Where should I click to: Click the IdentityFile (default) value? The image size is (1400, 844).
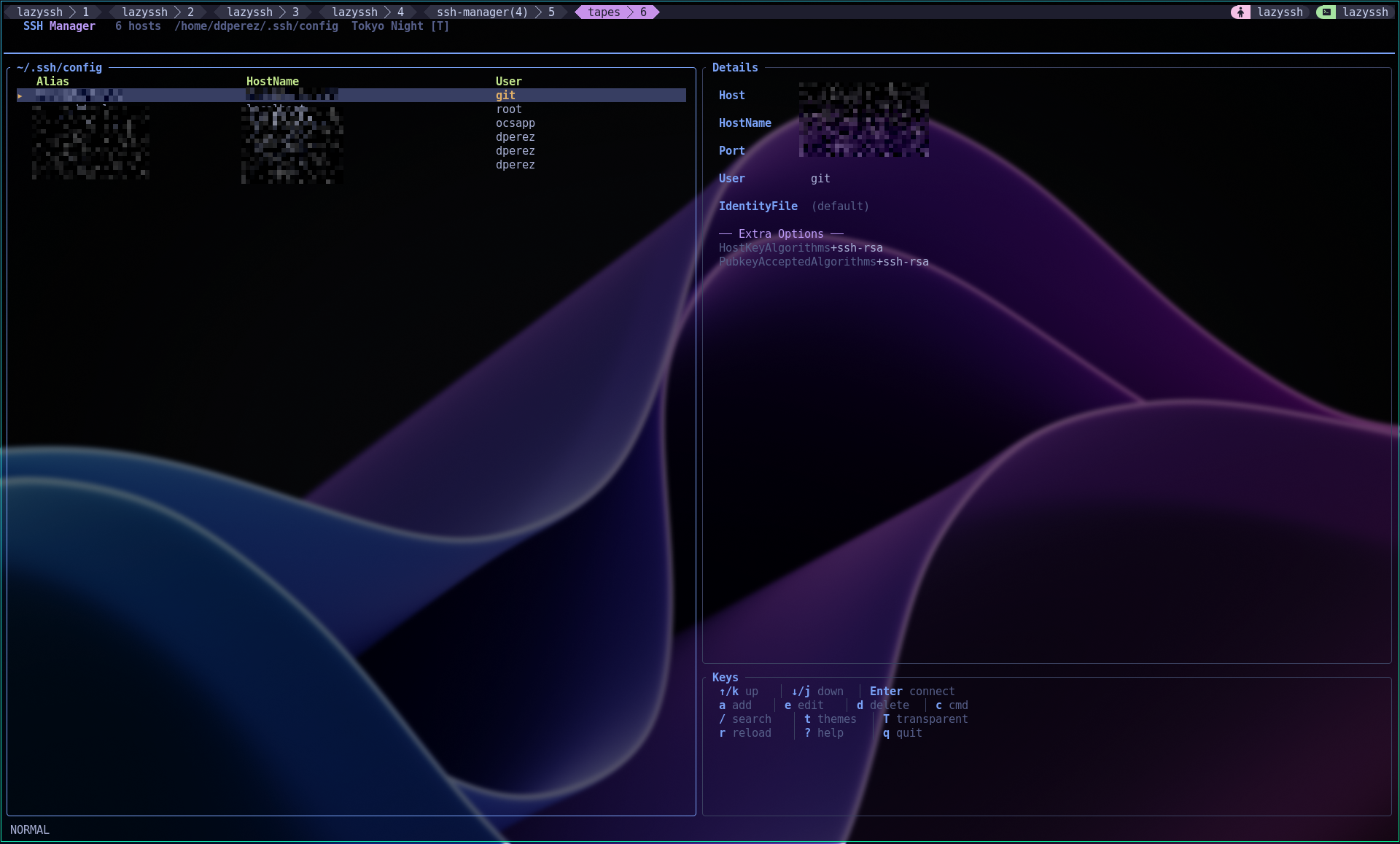(840, 206)
